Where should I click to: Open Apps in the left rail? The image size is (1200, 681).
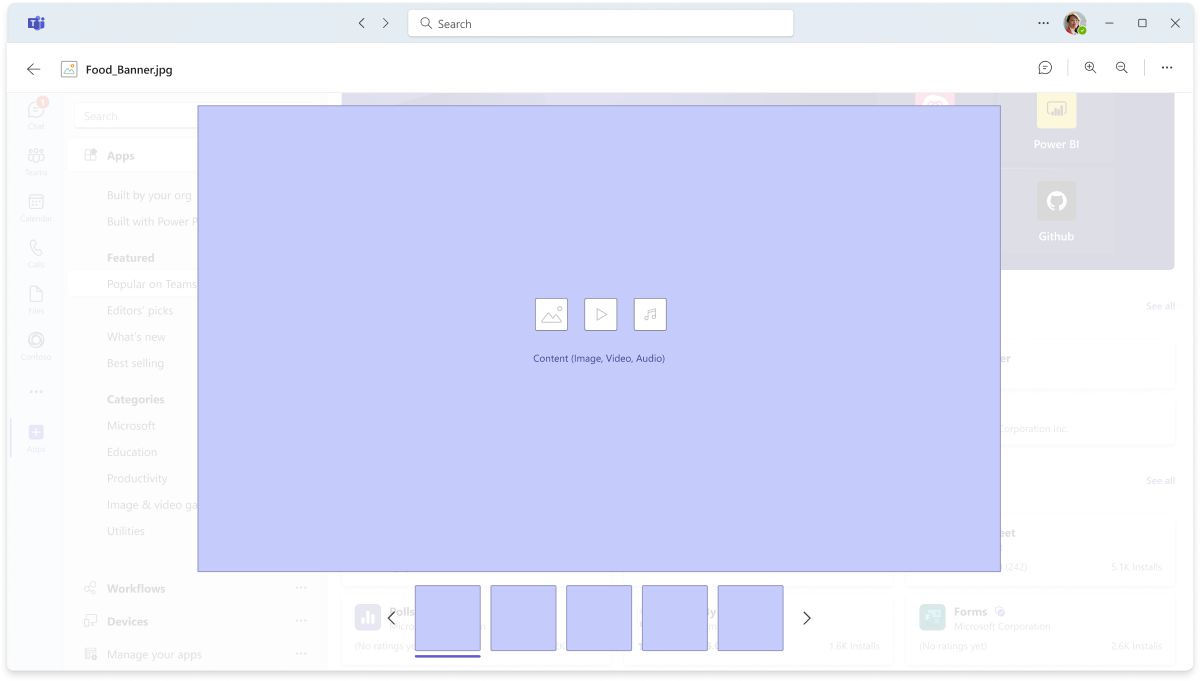click(x=36, y=438)
